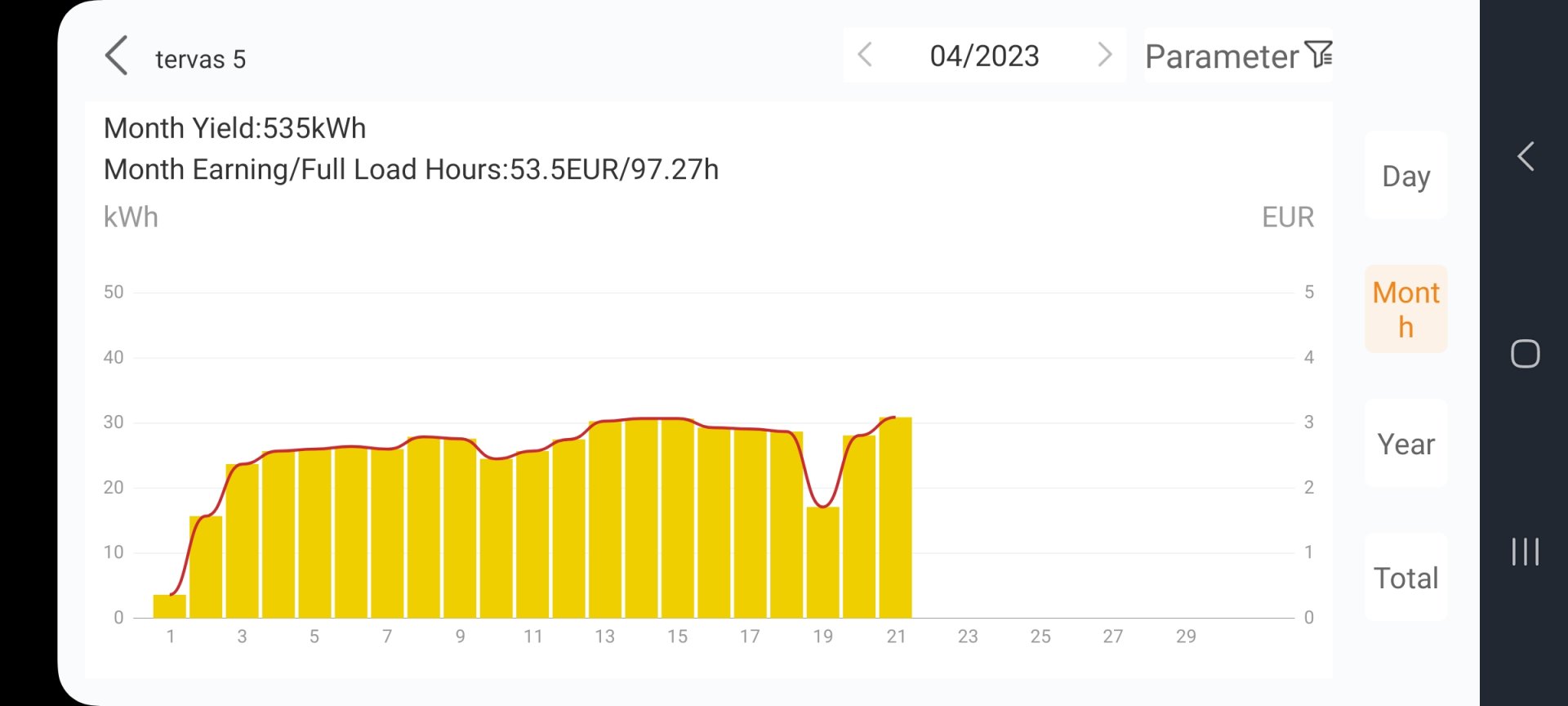Tap the day 15 yield bar
Screen dimensions: 1568x706
click(x=677, y=517)
